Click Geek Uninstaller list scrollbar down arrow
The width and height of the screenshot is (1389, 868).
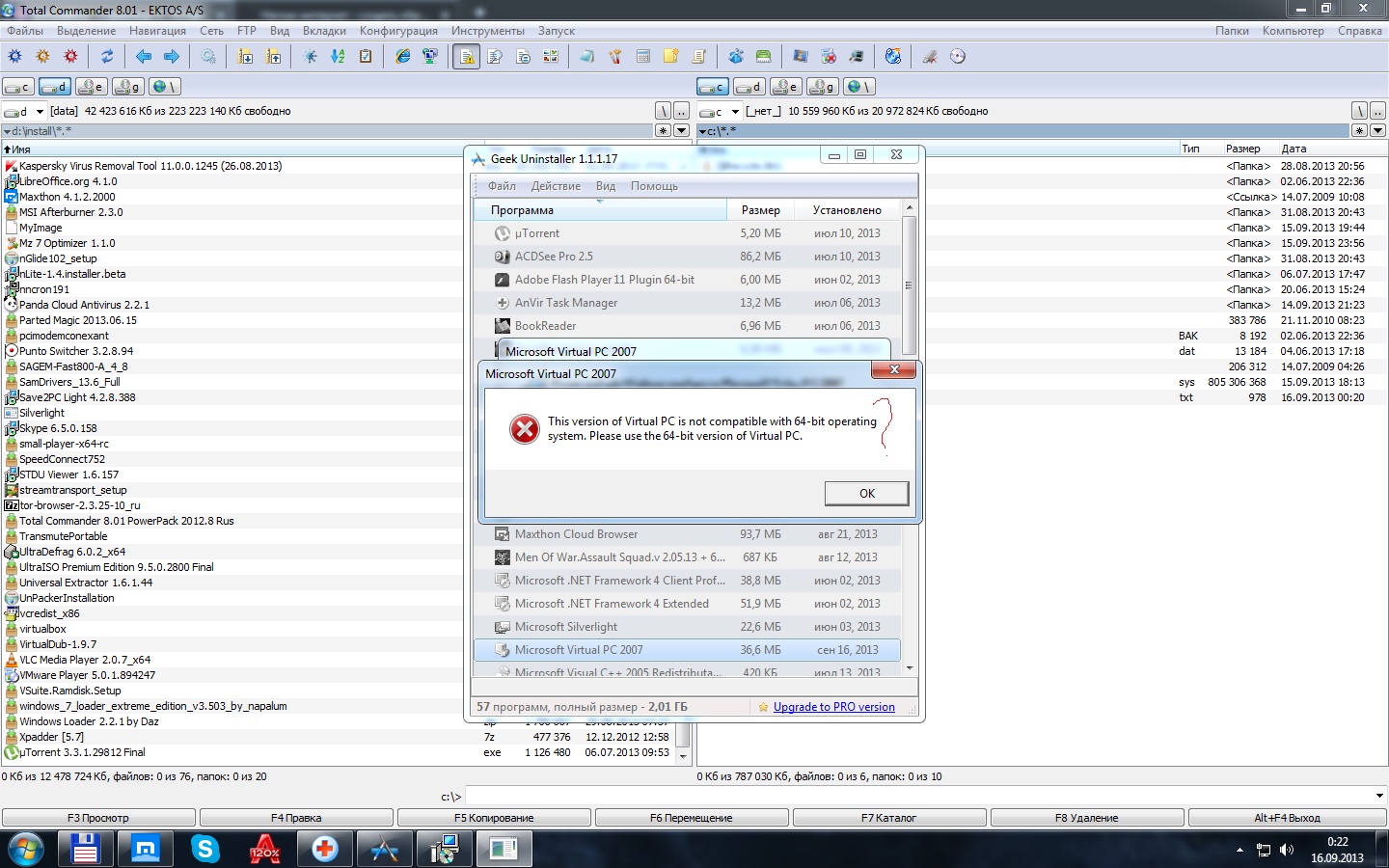click(x=909, y=667)
